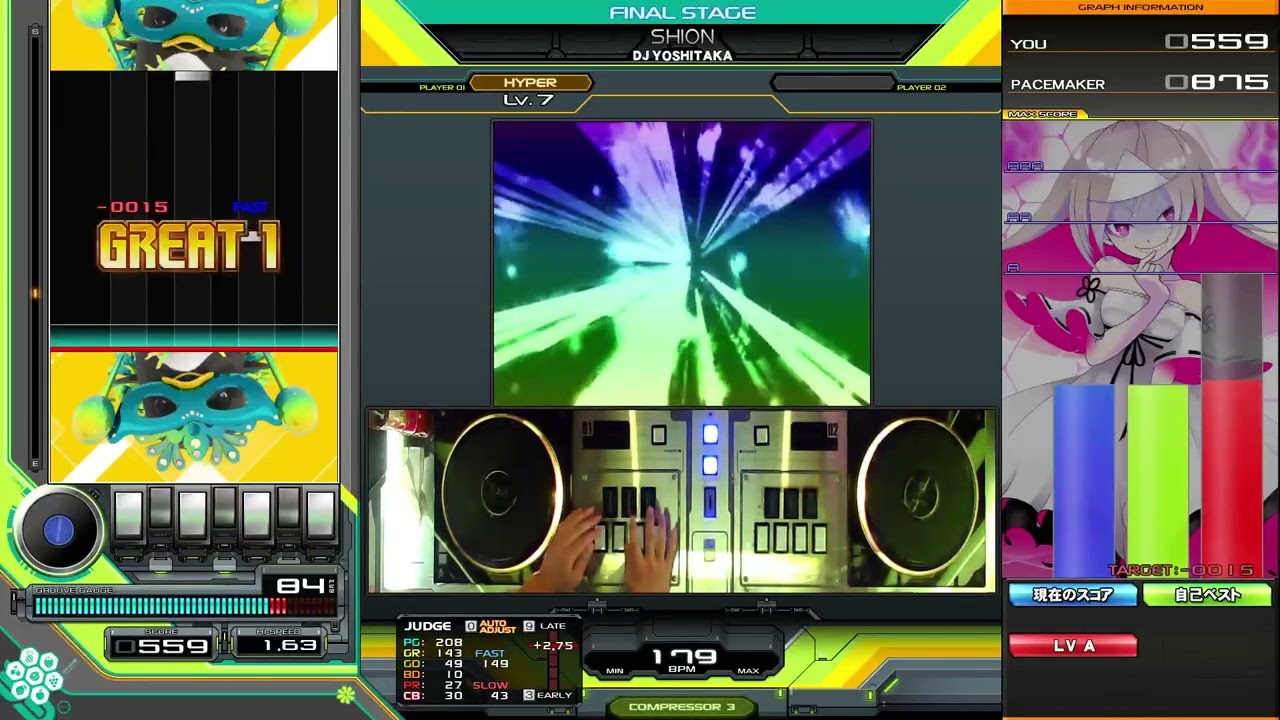1280x720 pixels.
Task: Click the AUTO ADJUST label
Action: (497, 626)
